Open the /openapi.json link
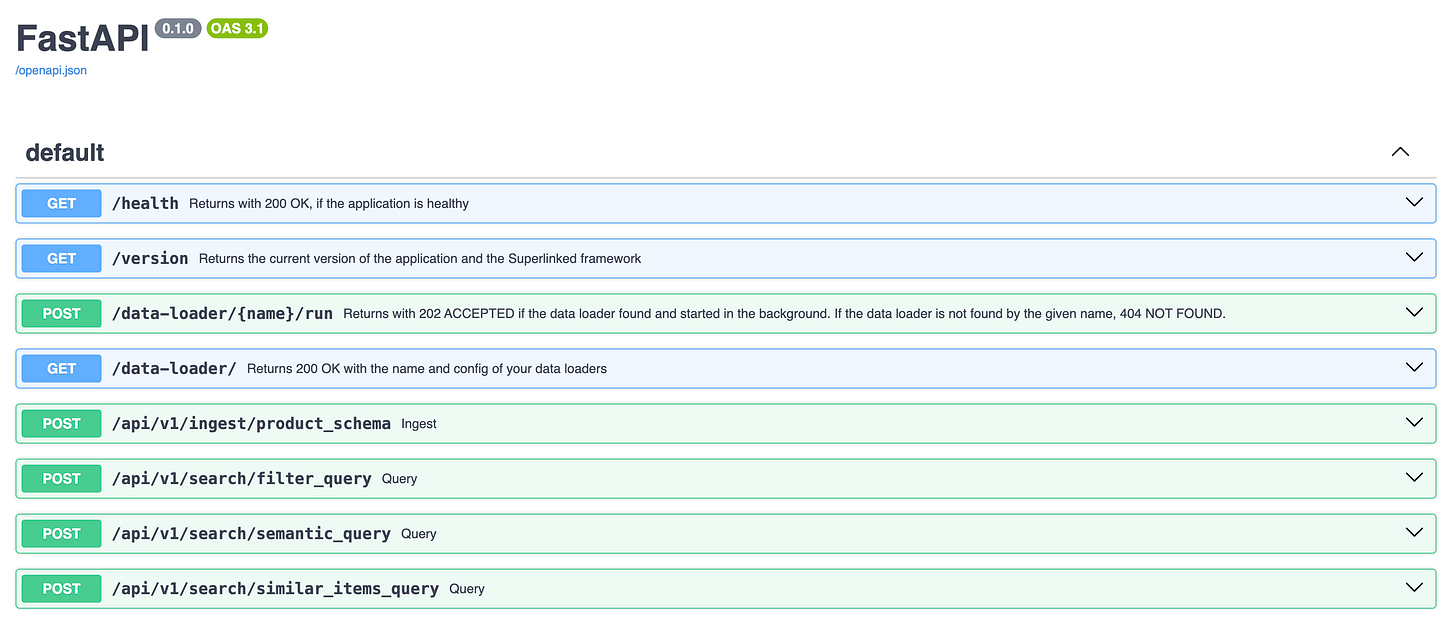The image size is (1456, 632). (51, 71)
